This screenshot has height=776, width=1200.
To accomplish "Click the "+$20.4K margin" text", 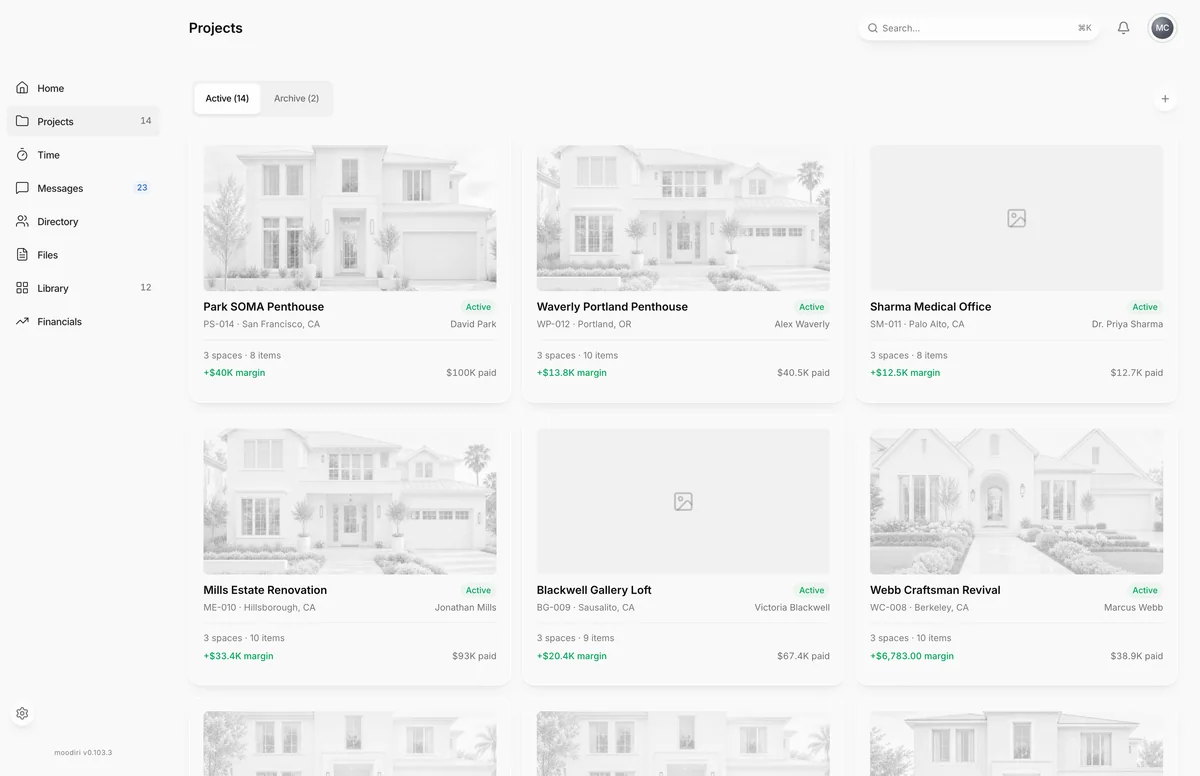I will coord(572,656).
